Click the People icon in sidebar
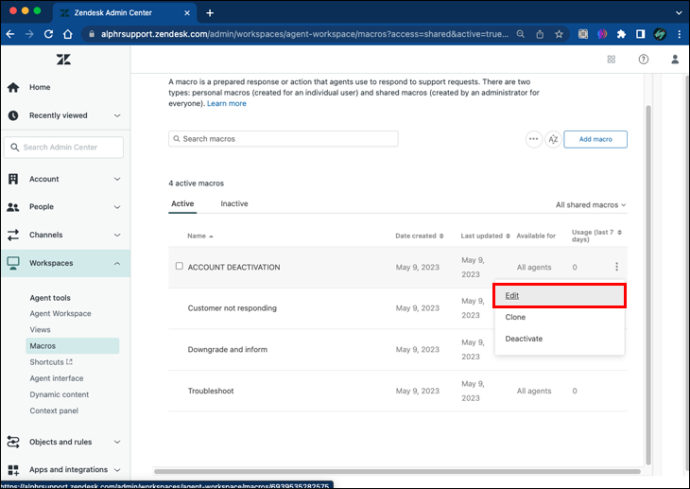690x489 pixels. 13,207
